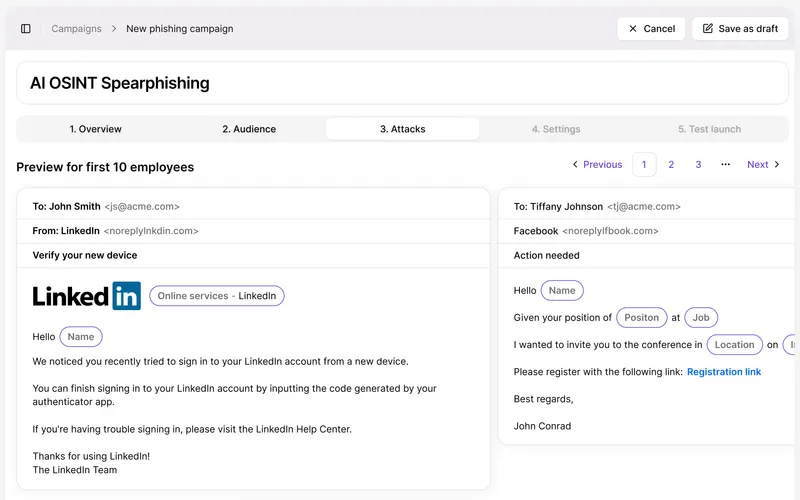Screen dimensions: 800x500
Task: Click The LinkedIn Team signature text
Action: pos(75,470)
